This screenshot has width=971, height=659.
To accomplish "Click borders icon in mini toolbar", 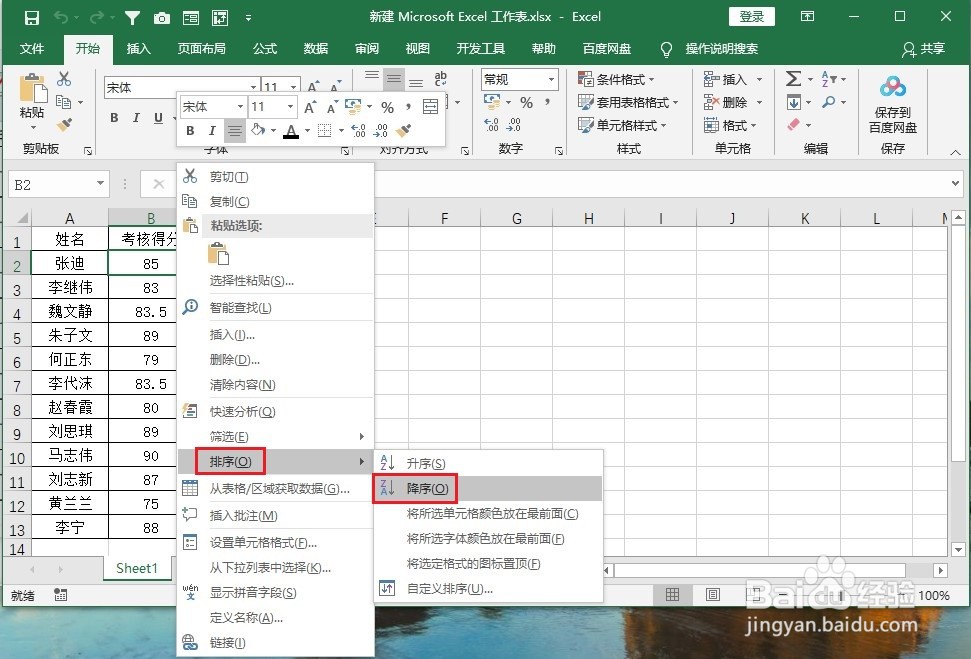I will tap(324, 131).
